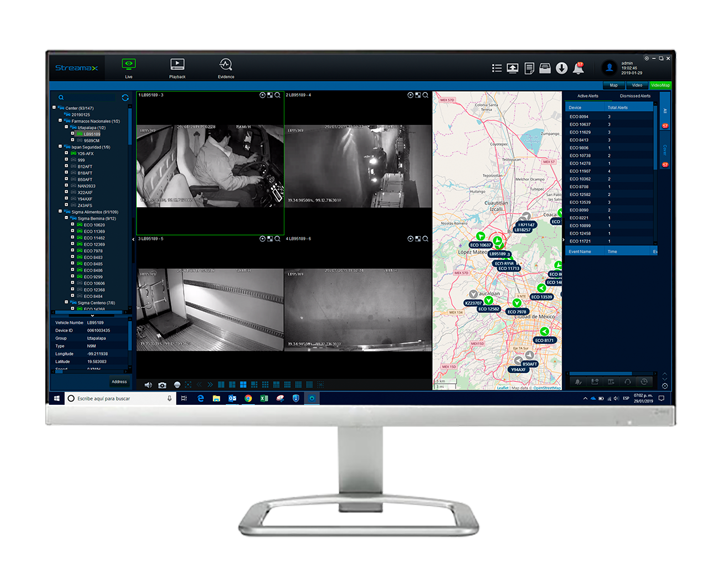The width and height of the screenshot is (720, 575).
Task: Collapse the Sigma Alimentos group
Action: 60,212
